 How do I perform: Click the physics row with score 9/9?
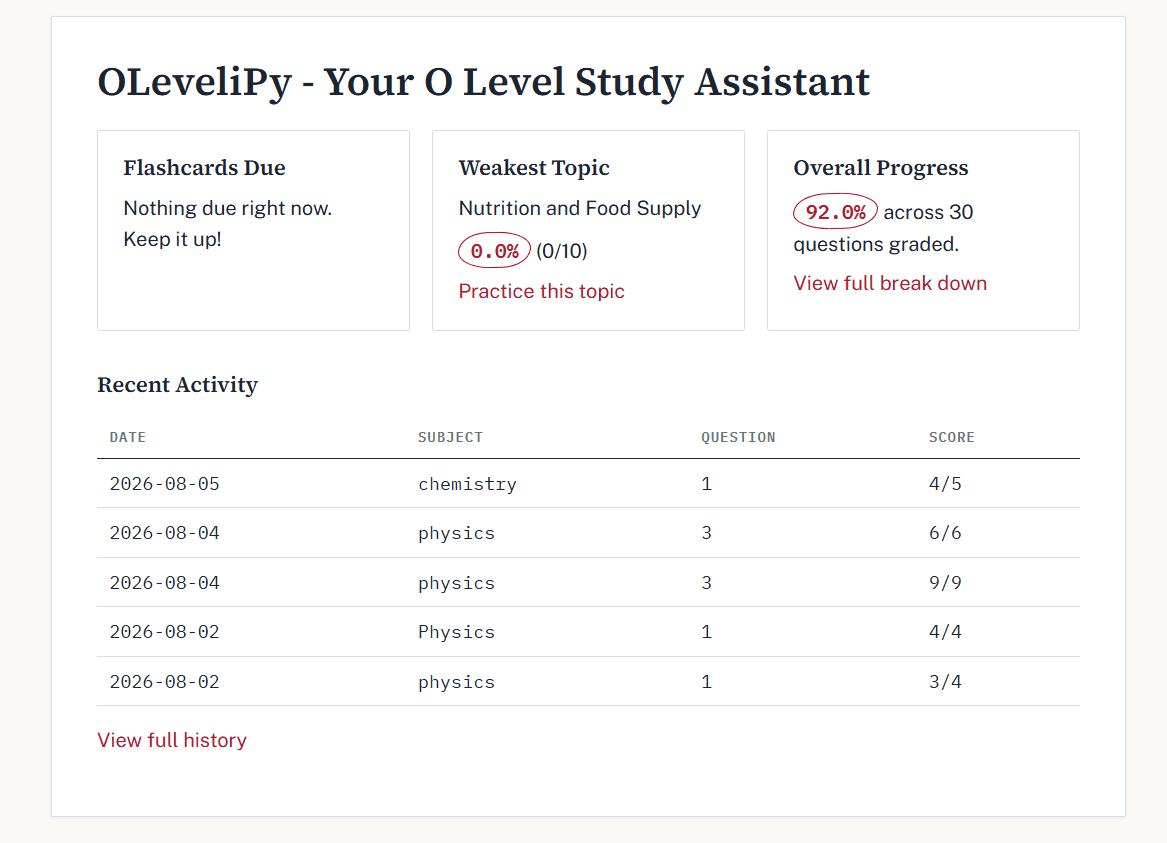point(588,583)
